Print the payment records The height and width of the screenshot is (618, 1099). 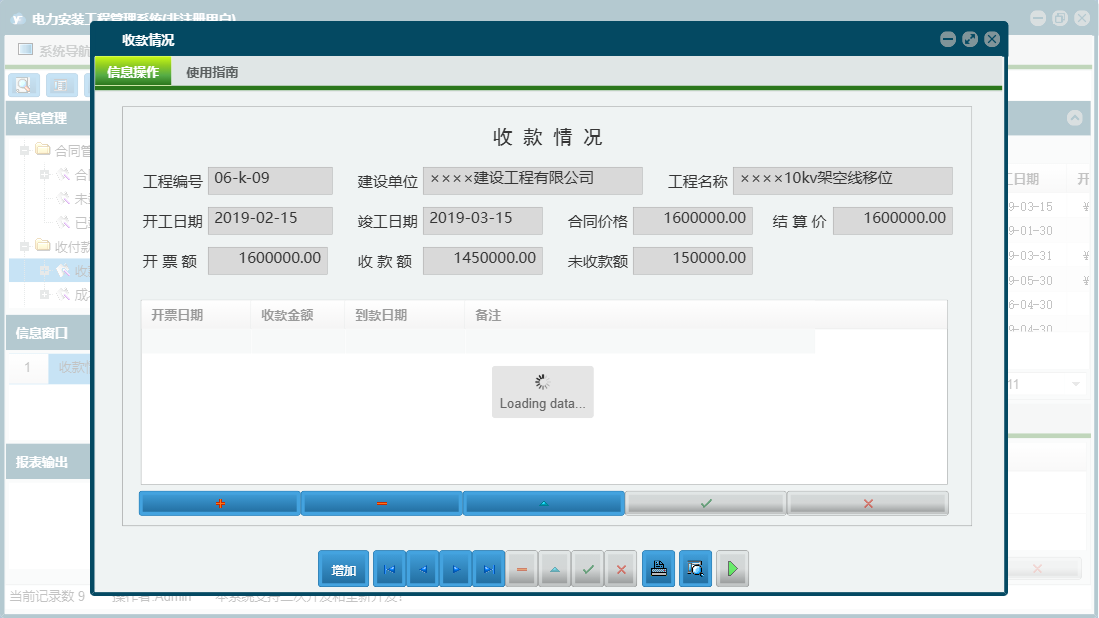click(x=658, y=568)
